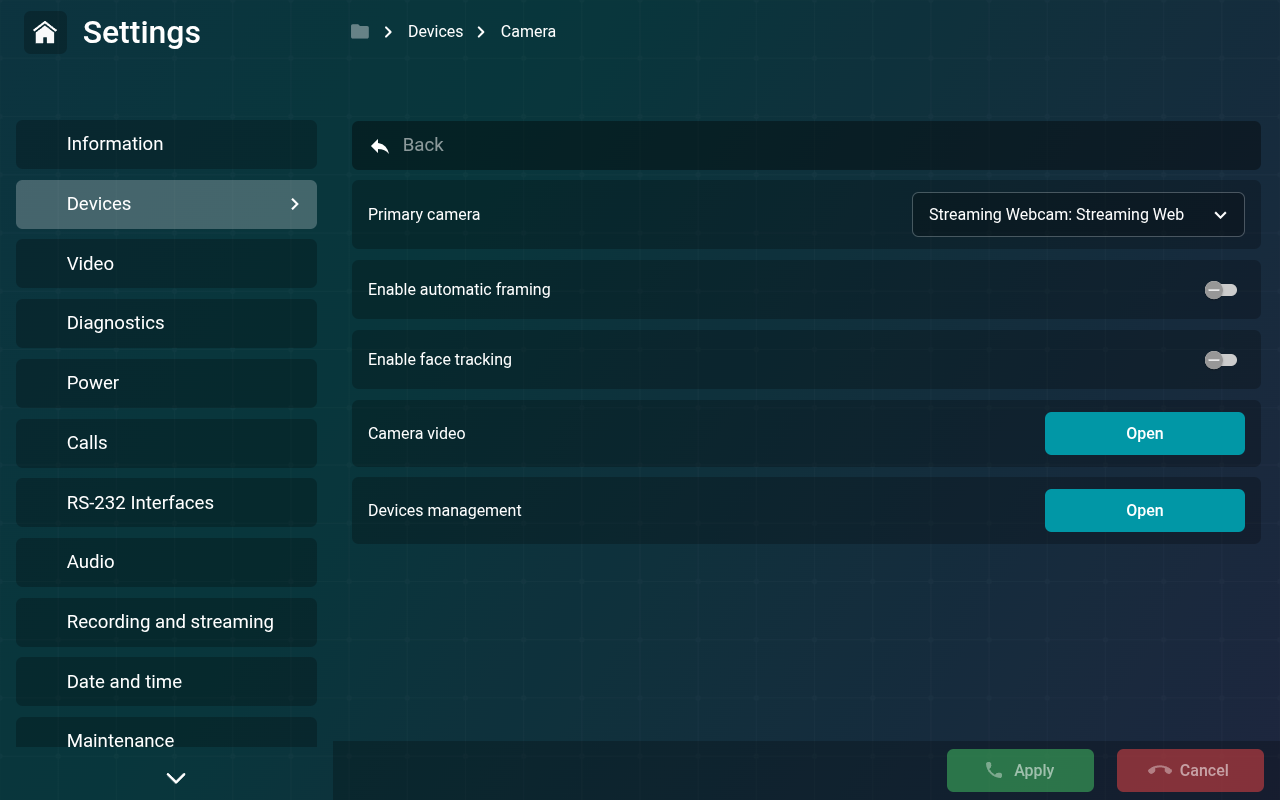Apply the camera settings
Viewport: 1280px width, 800px height.
pyautogui.click(x=1020, y=770)
